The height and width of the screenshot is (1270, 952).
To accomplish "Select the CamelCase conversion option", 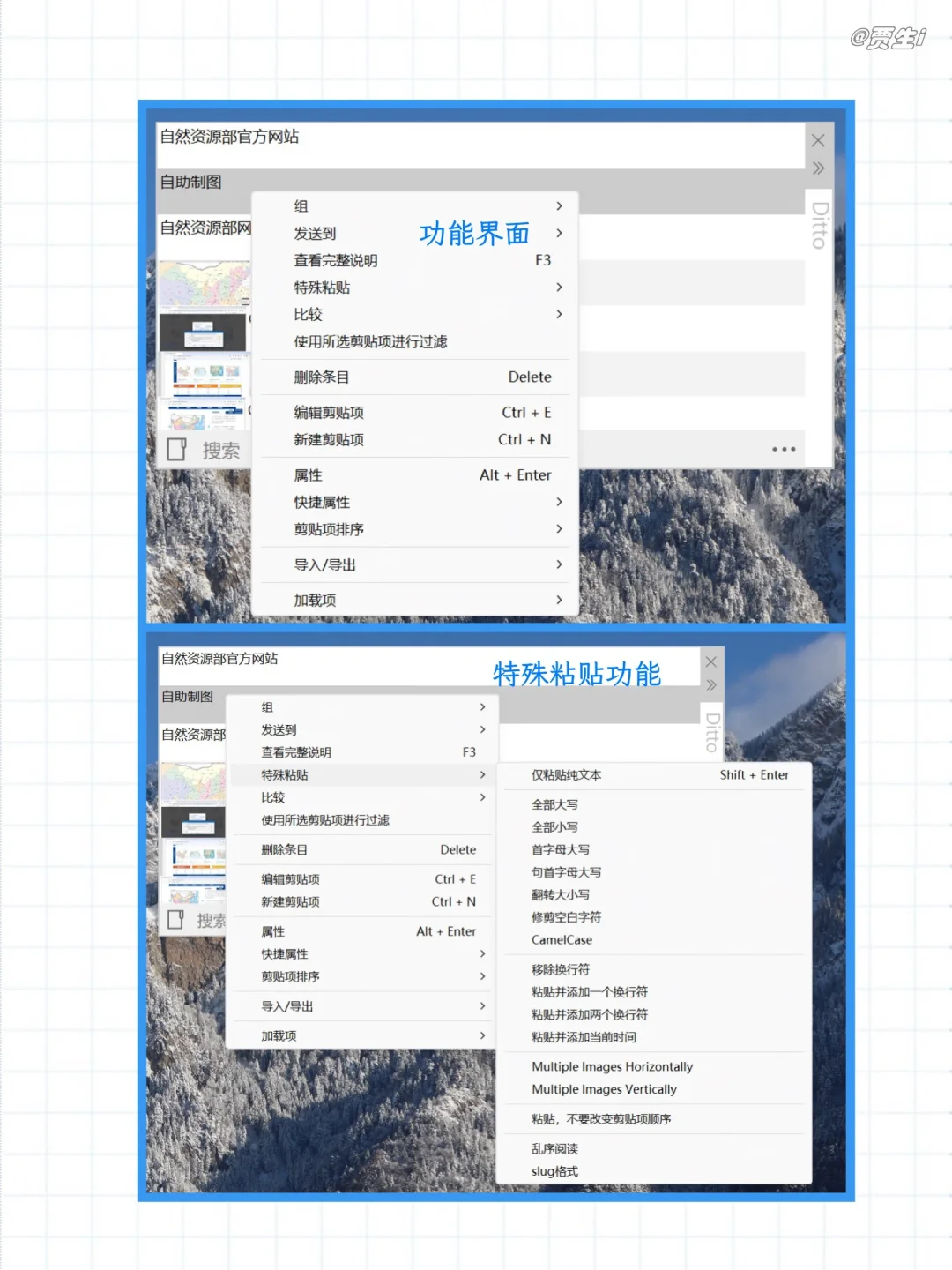I will 562,939.
